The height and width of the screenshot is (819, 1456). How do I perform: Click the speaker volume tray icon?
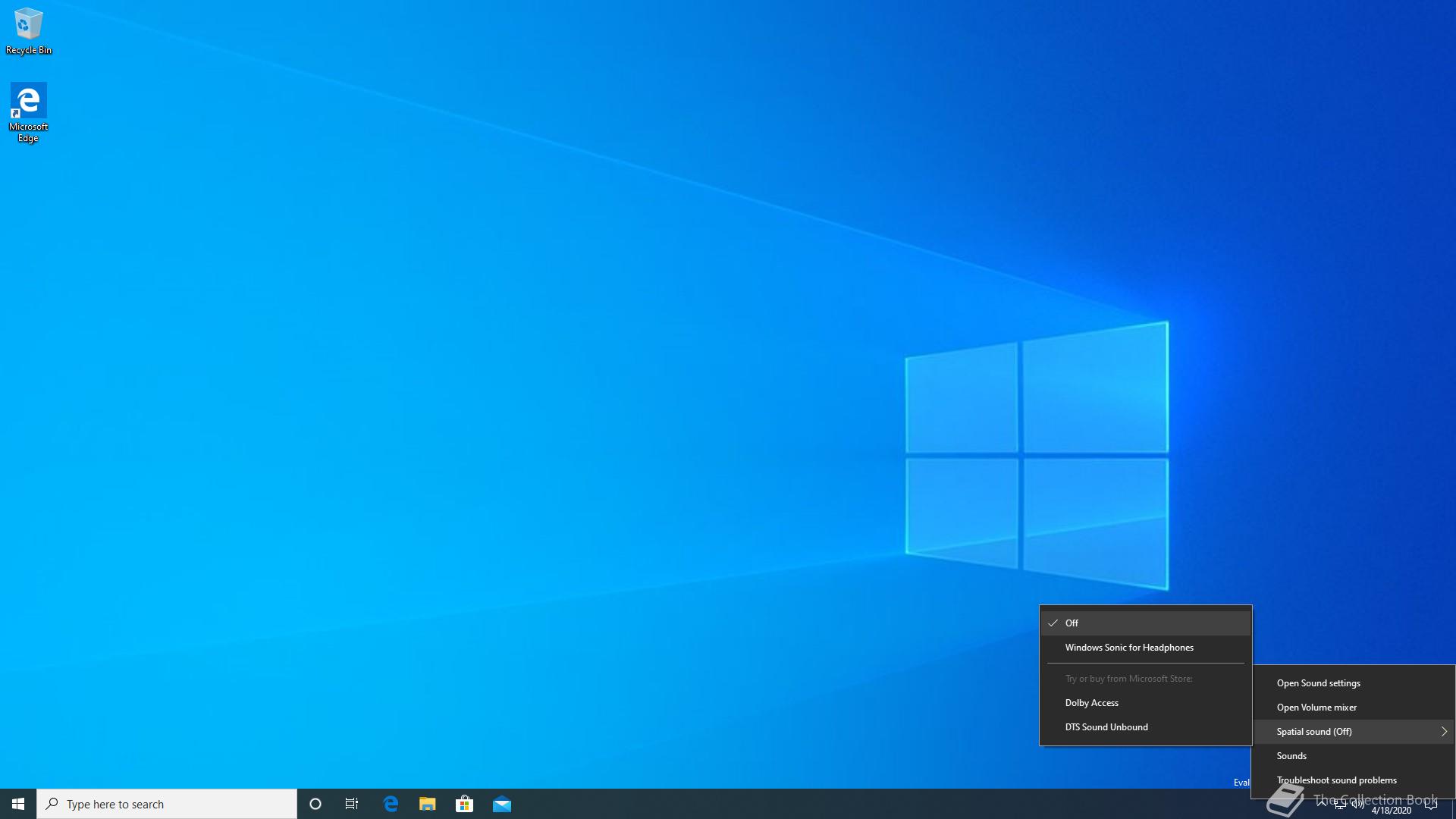coord(1358,804)
